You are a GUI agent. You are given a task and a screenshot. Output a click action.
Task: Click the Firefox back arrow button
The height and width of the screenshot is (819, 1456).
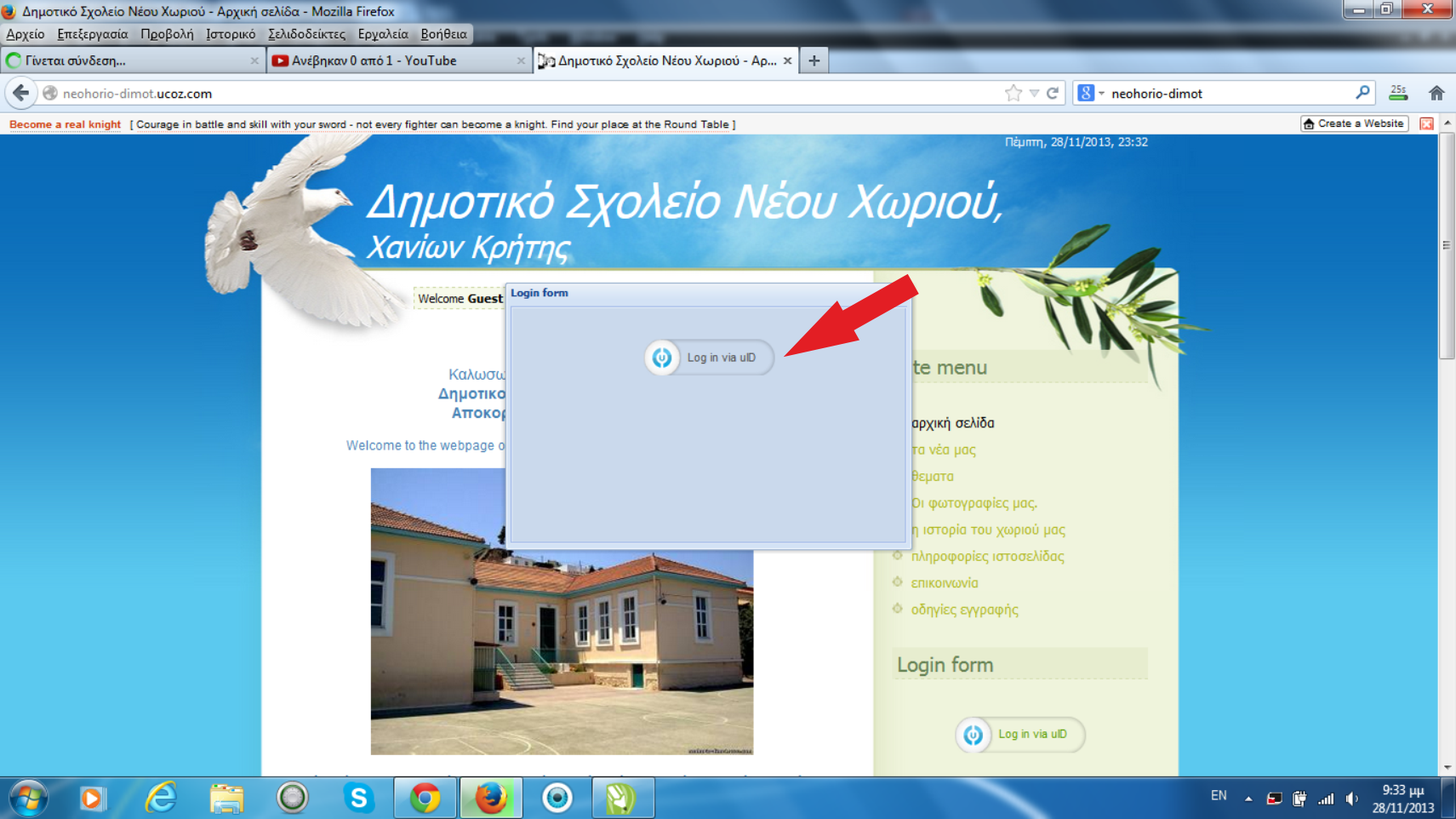point(20,93)
